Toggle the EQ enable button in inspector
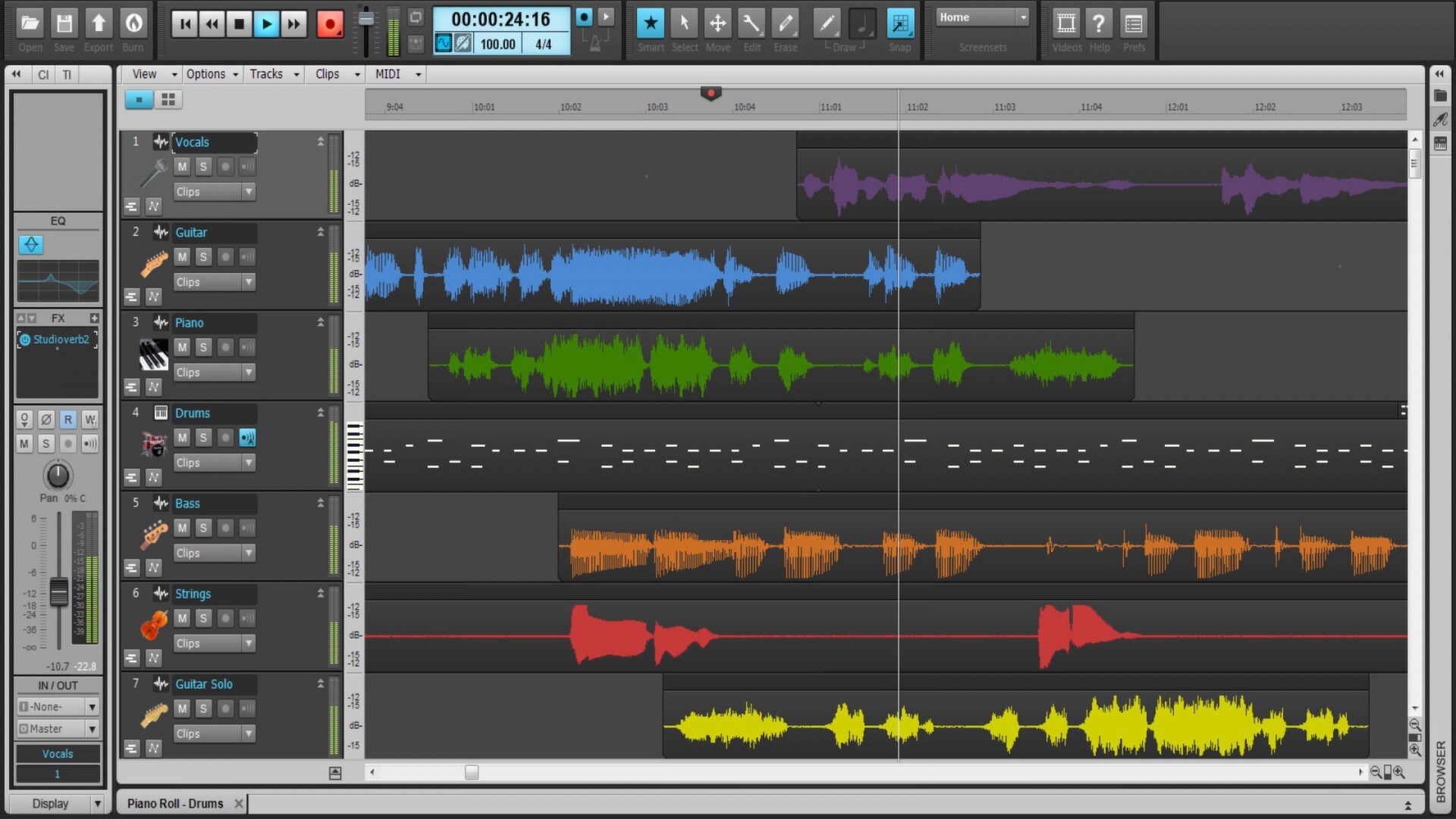Image resolution: width=1456 pixels, height=819 pixels. click(x=31, y=244)
